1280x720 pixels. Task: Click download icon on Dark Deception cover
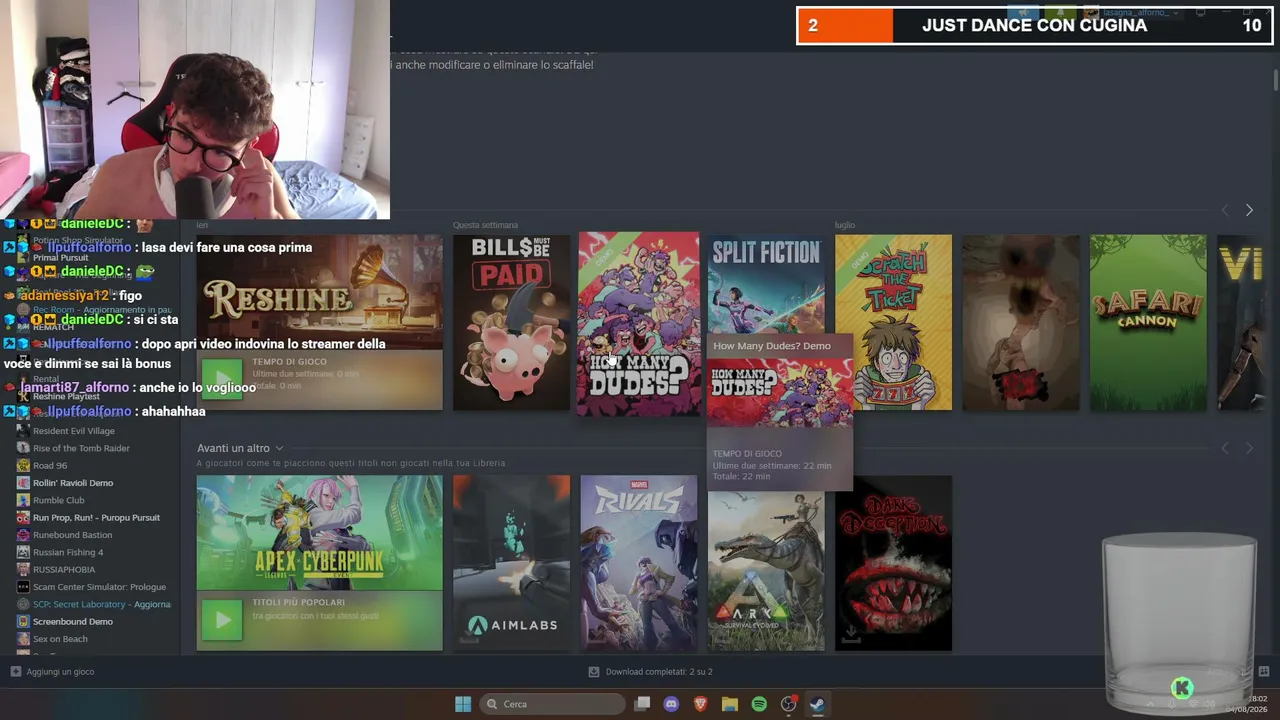(850, 635)
